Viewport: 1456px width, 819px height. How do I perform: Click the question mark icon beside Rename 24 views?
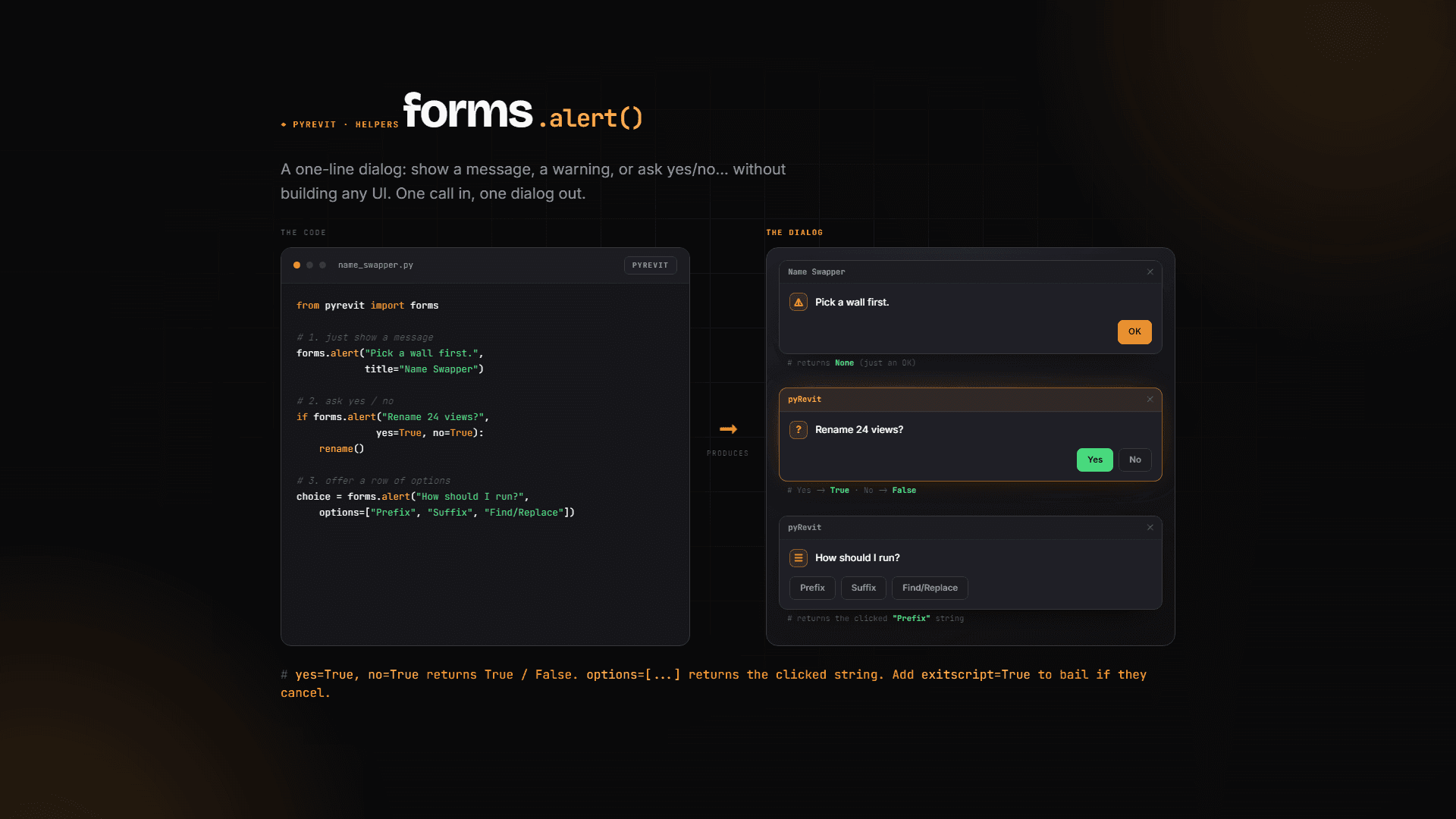[799, 429]
